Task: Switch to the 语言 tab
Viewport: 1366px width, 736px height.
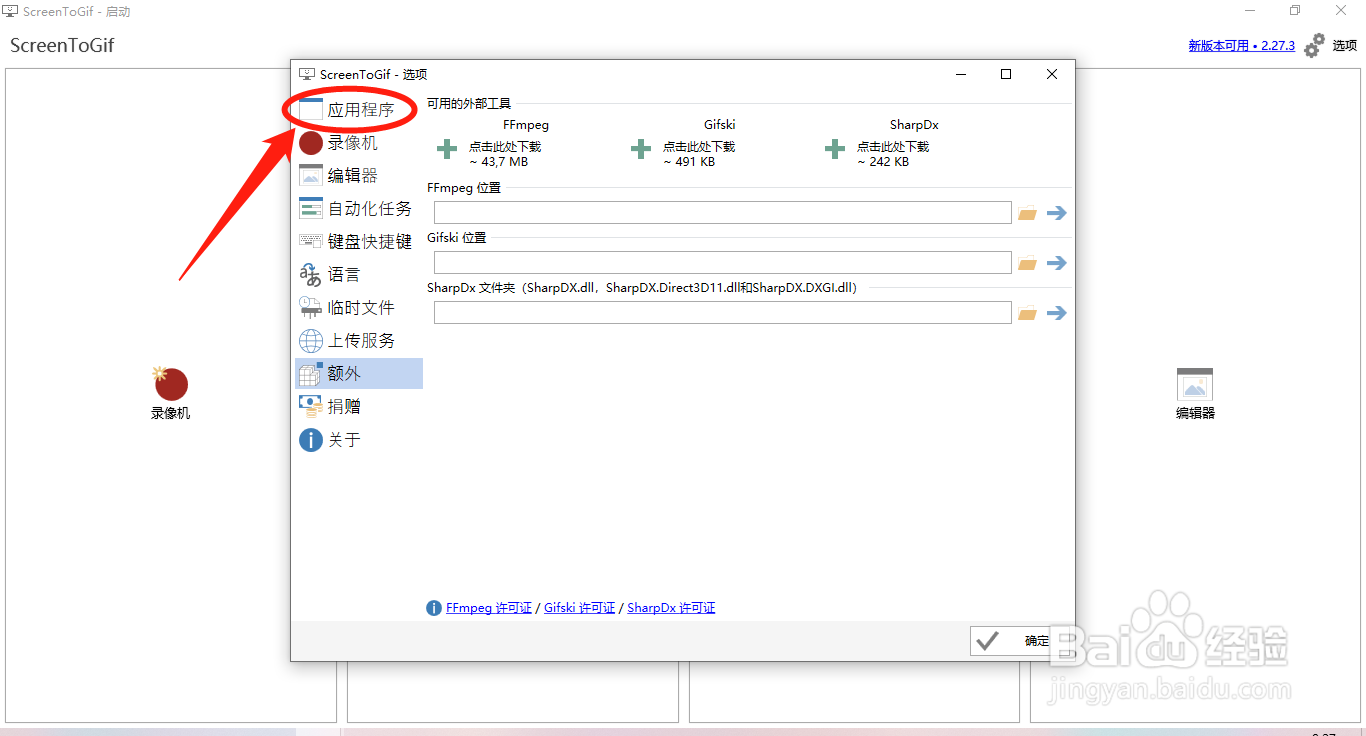Action: 358,275
